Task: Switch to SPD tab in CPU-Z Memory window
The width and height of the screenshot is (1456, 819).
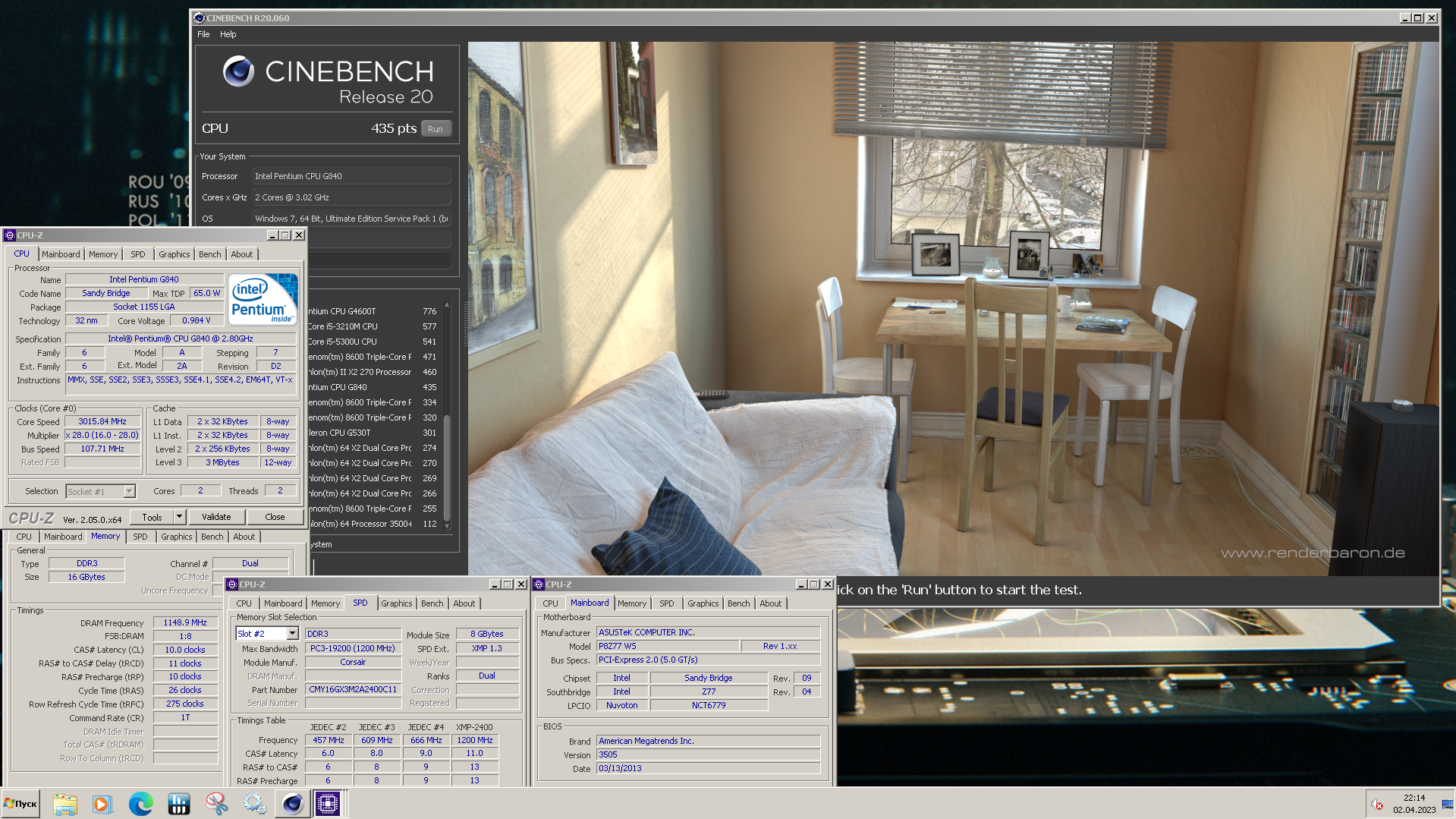Action: tap(140, 537)
